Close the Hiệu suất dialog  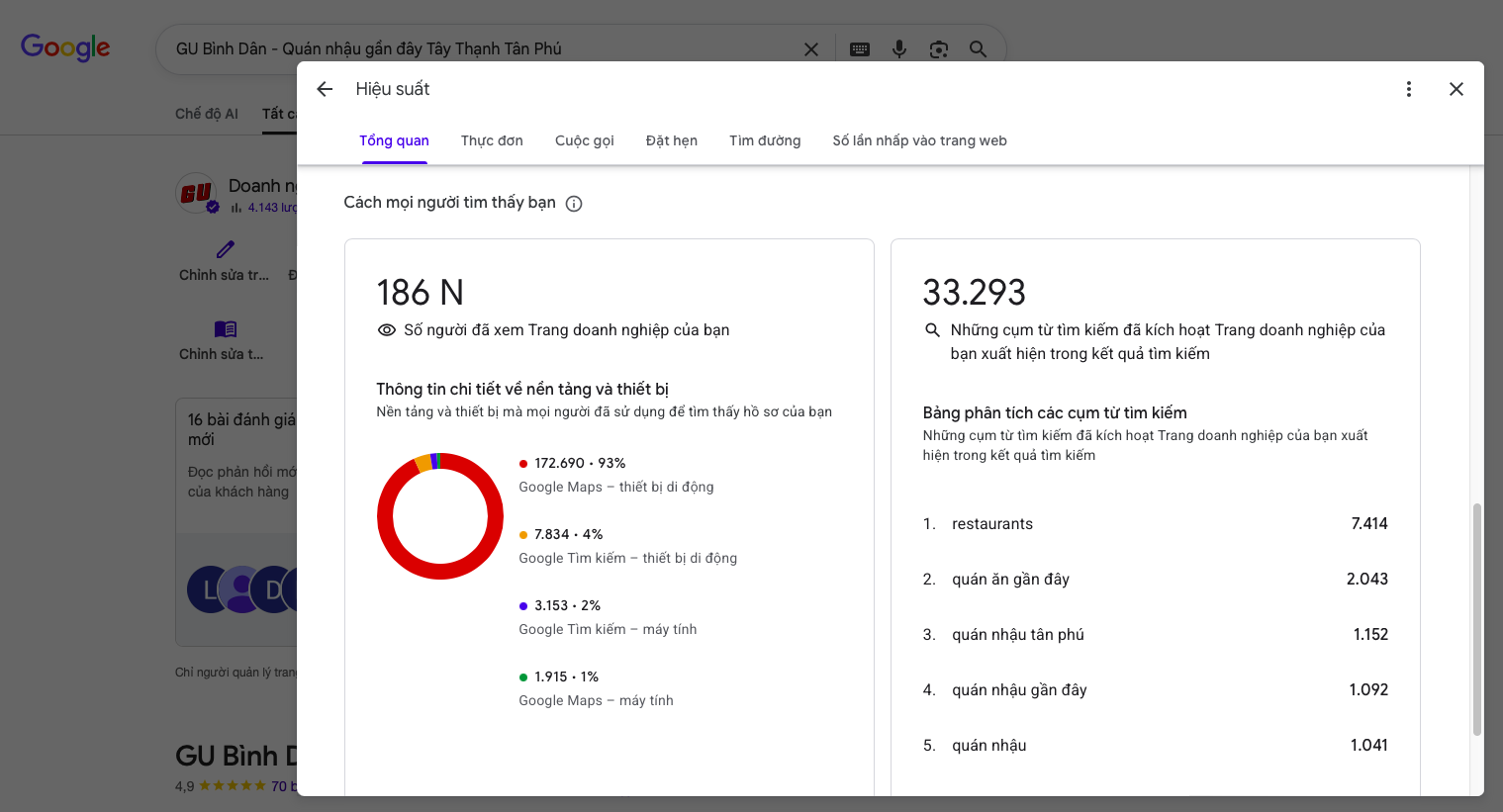pos(1456,89)
